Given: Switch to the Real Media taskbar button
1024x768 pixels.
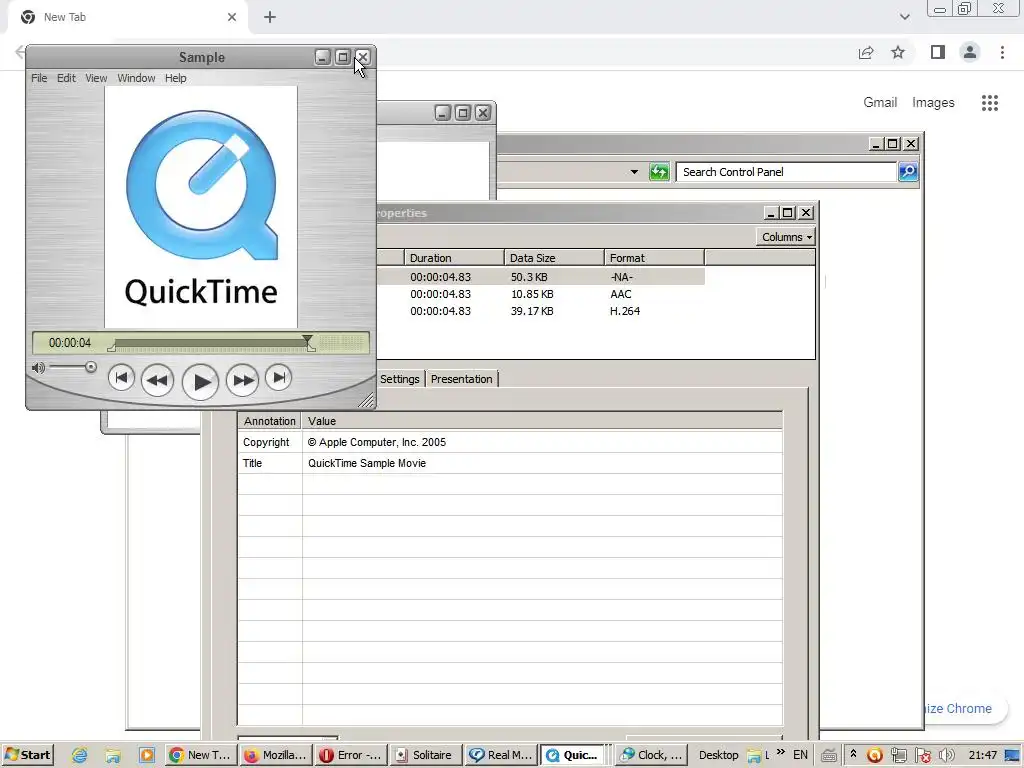Looking at the screenshot, I should [x=501, y=755].
